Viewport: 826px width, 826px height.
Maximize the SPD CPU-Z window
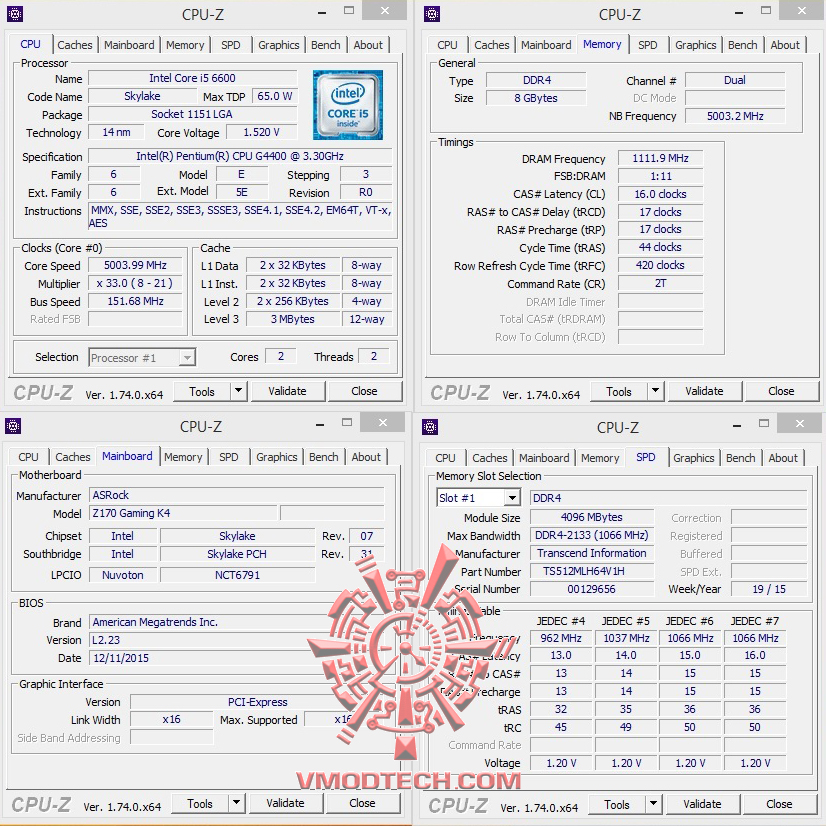click(764, 423)
